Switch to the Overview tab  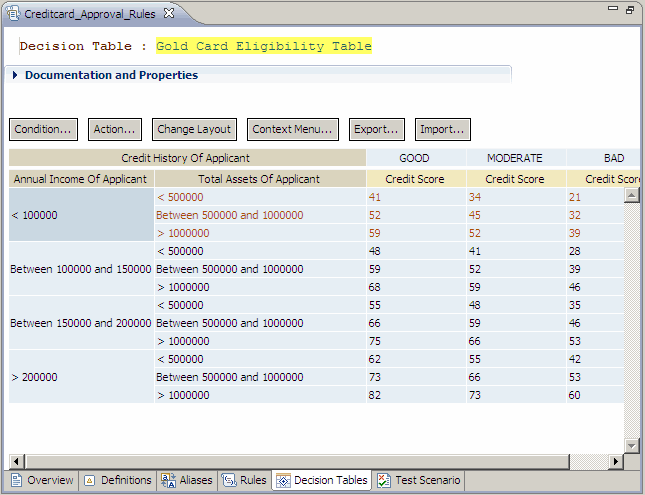pyautogui.click(x=41, y=480)
